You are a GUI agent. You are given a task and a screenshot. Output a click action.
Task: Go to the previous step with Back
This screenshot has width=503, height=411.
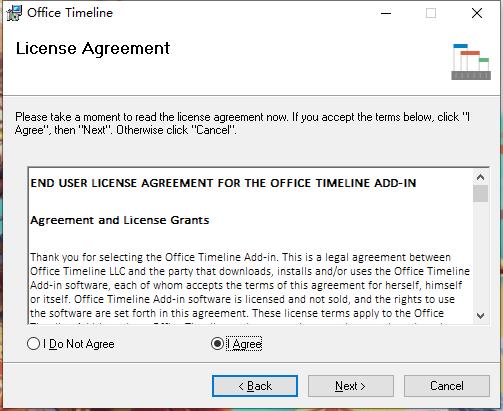pos(255,386)
